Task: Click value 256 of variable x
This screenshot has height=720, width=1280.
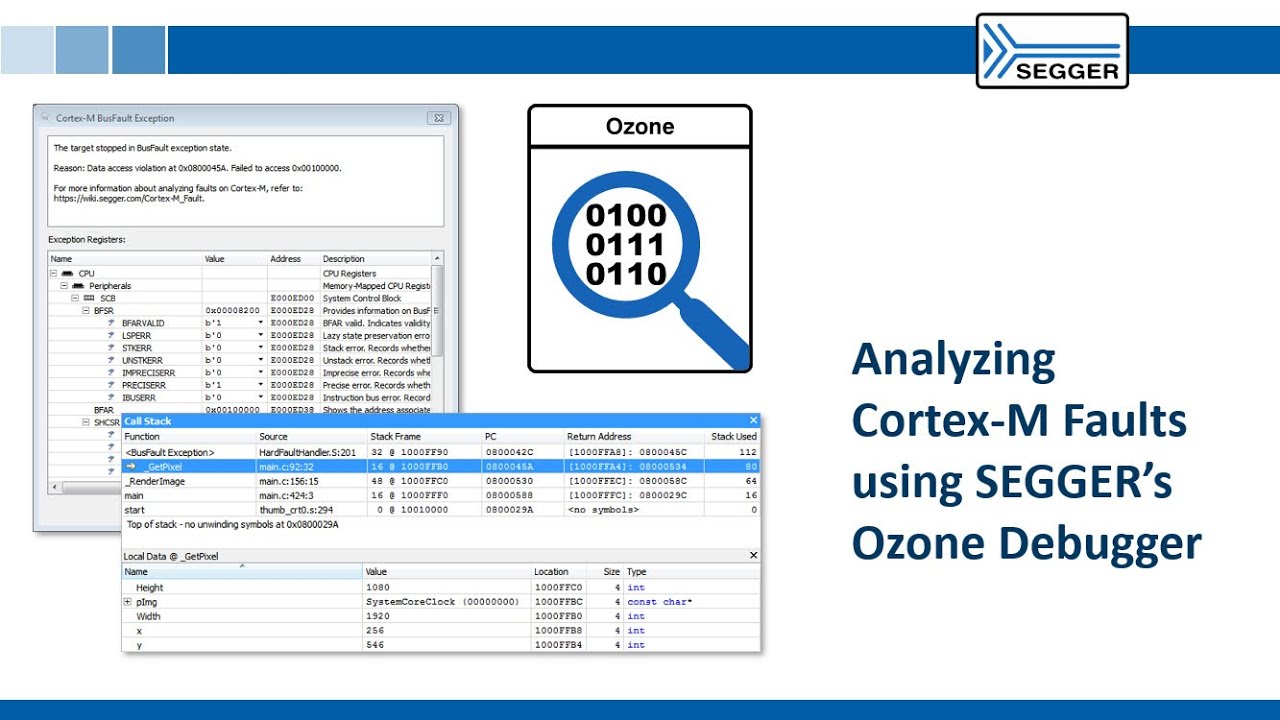Action: [375, 631]
